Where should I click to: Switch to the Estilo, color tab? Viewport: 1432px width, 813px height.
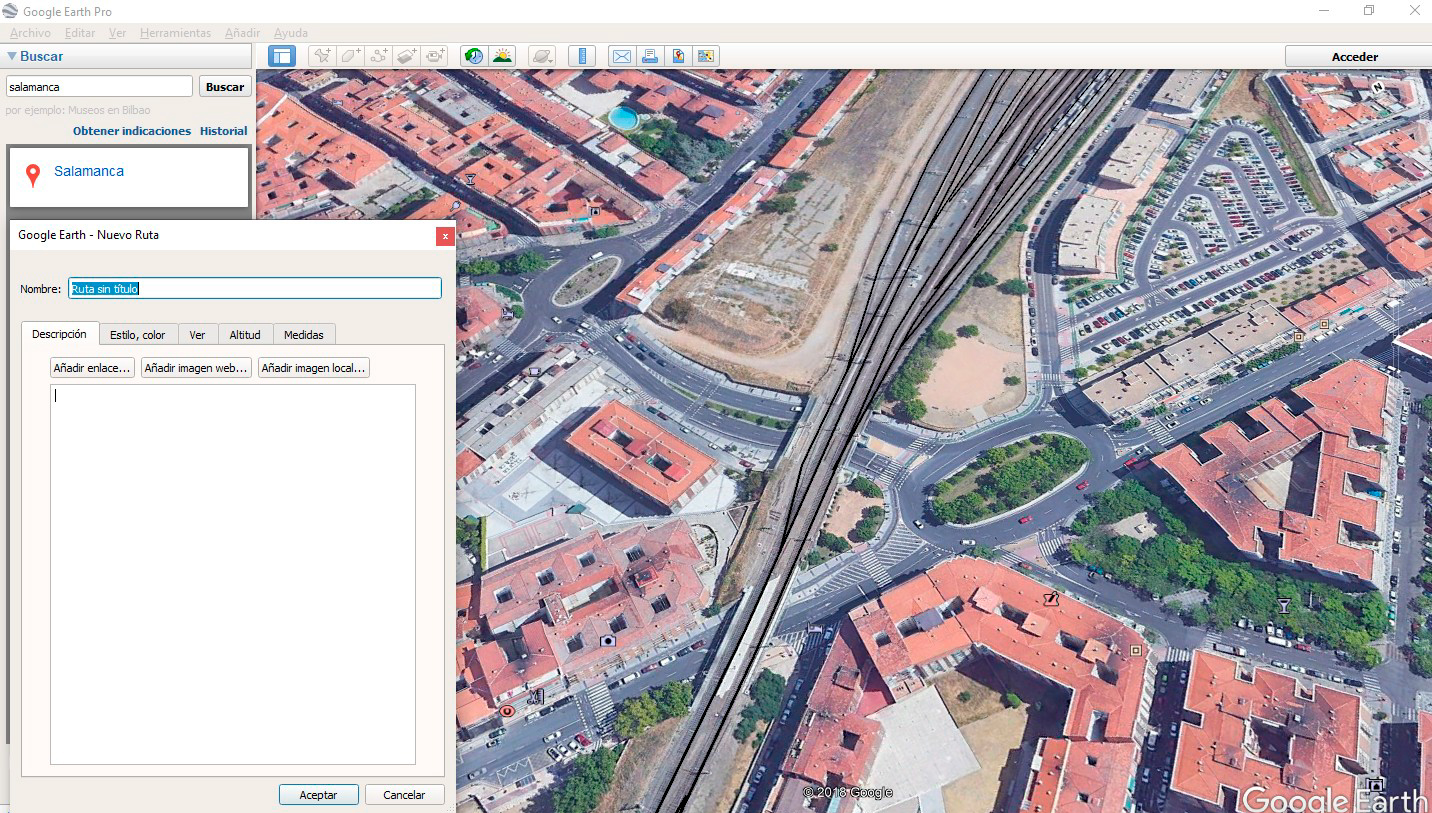[x=138, y=335]
